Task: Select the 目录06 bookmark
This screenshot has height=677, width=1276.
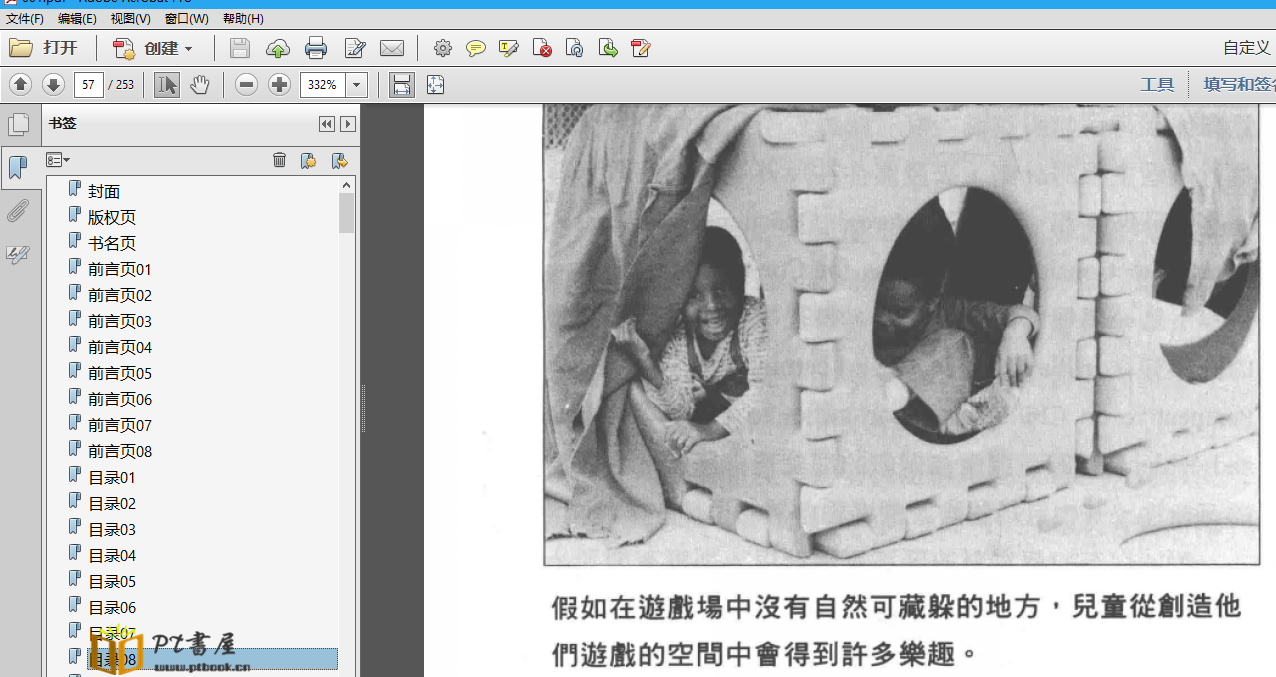Action: 112,607
